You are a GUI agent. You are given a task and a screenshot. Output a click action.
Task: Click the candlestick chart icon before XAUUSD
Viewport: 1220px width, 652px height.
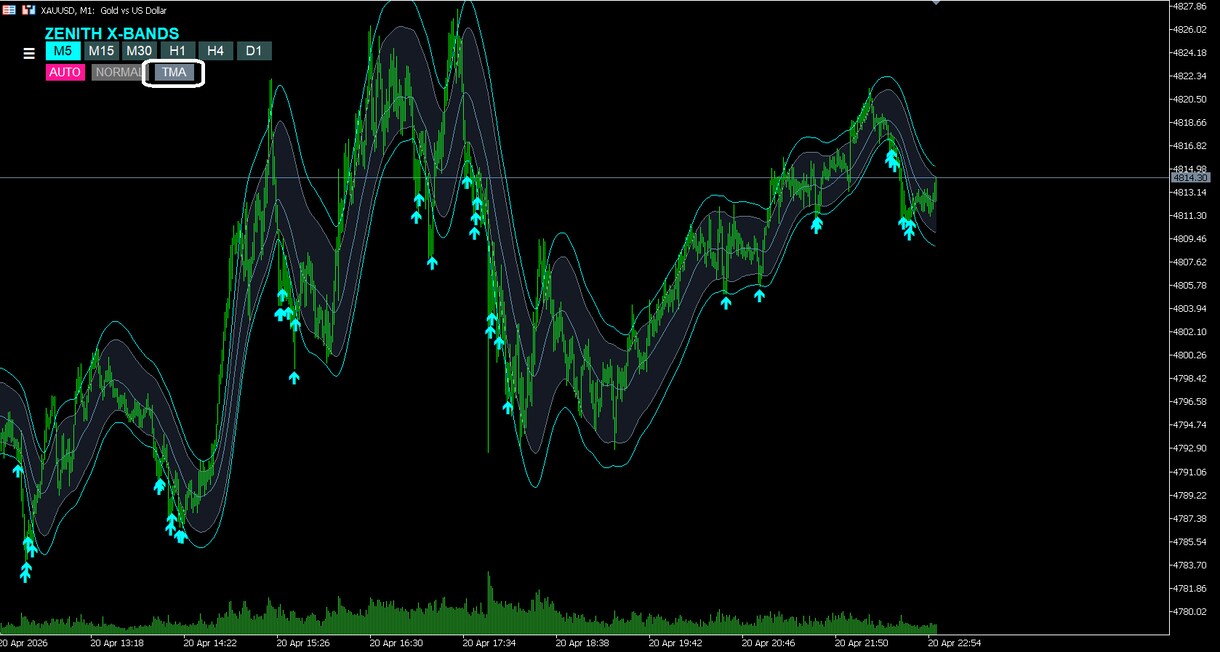(28, 9)
